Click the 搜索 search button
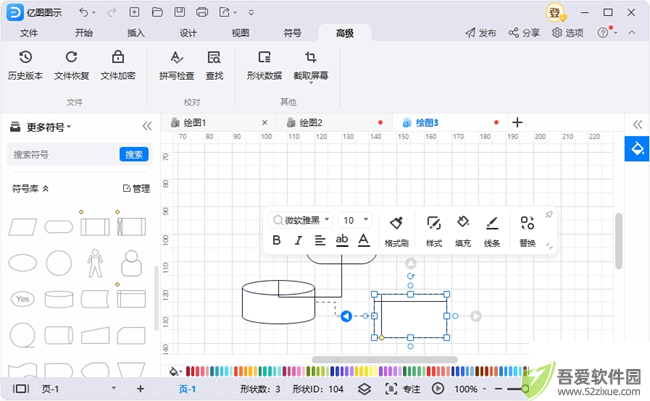 134,155
